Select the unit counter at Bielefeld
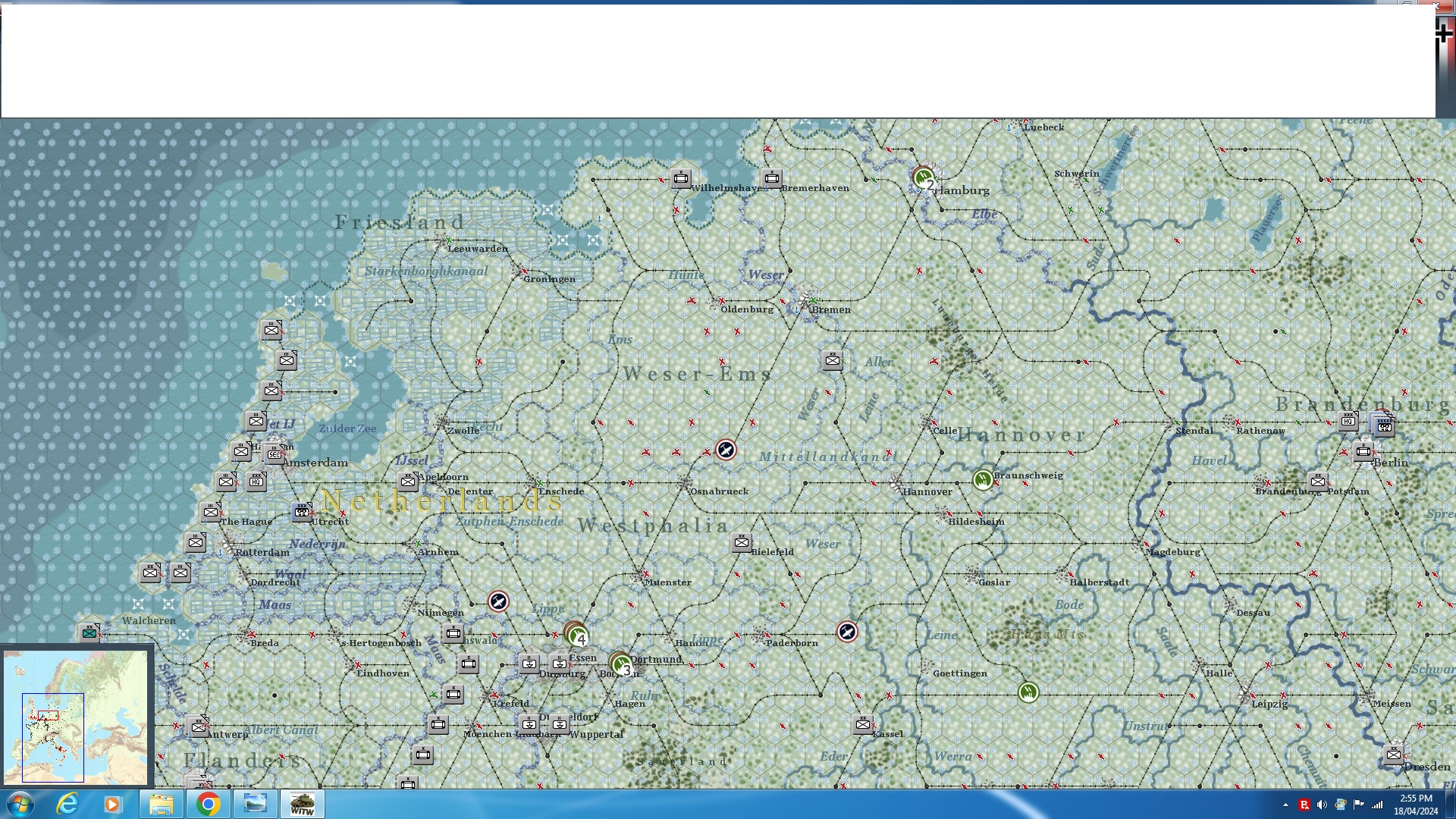The width and height of the screenshot is (1456, 819). click(741, 542)
